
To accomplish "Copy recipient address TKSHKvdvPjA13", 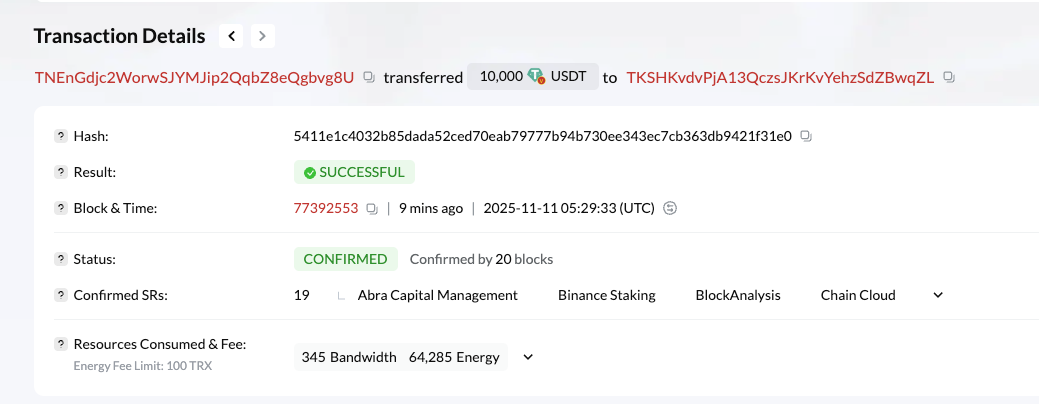I will coord(949,77).
